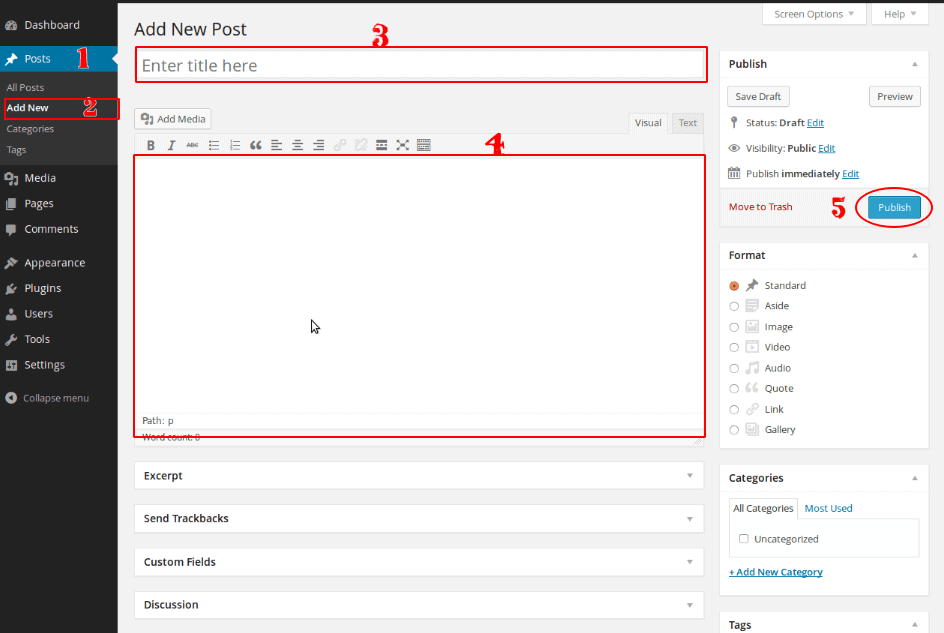The image size is (944, 633).
Task: Insert bulleted list
Action: tap(214, 145)
